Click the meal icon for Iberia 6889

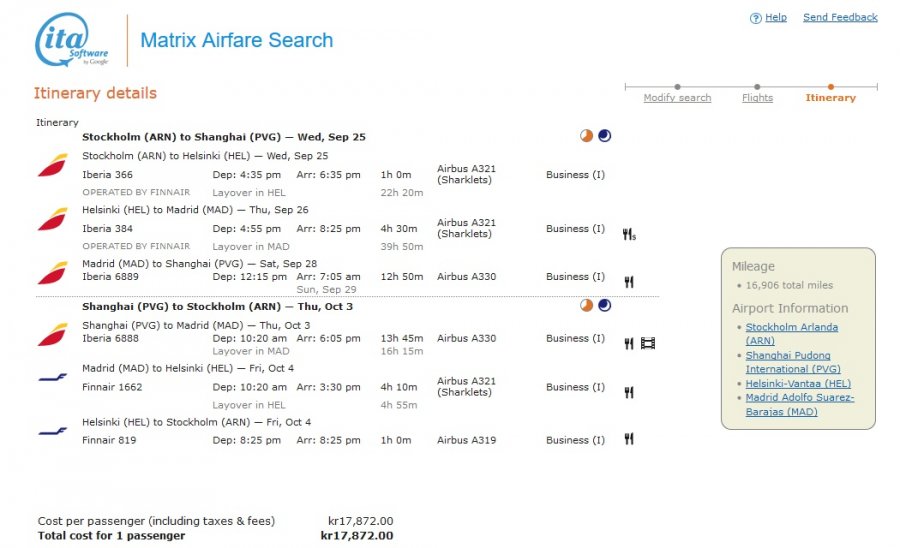pyautogui.click(x=629, y=282)
